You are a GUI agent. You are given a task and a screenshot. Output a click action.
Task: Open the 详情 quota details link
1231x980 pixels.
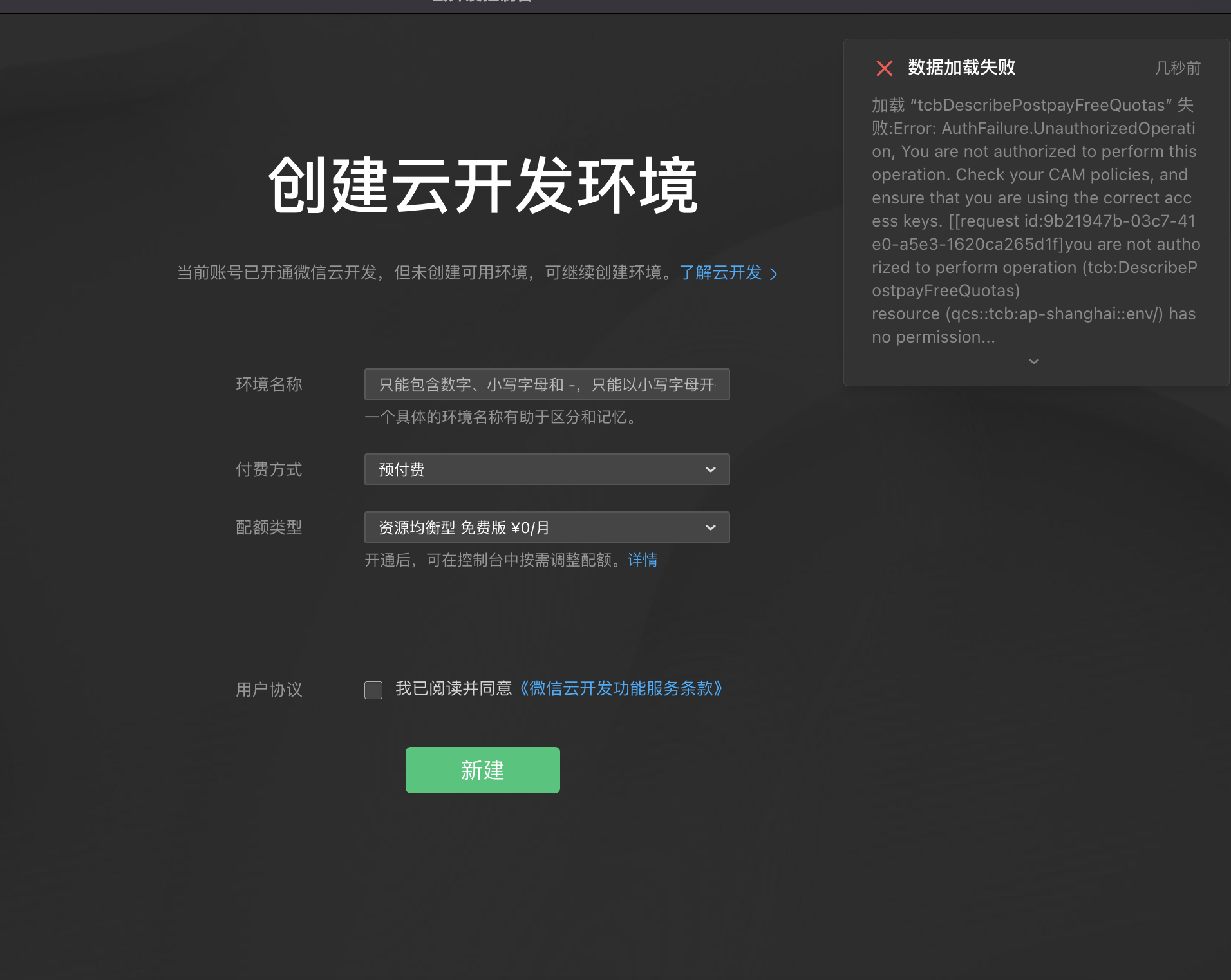643,560
